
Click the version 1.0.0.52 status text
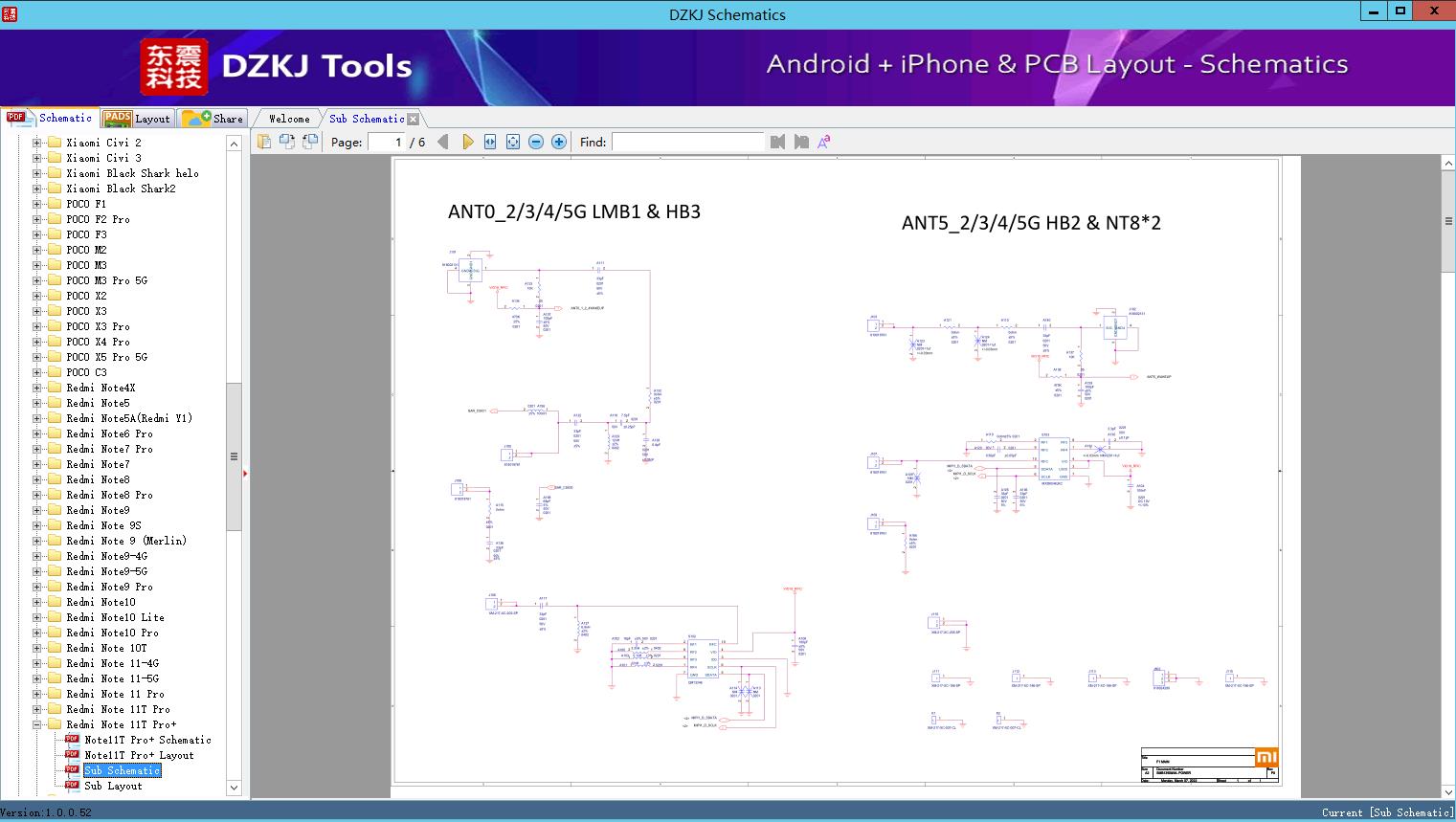pos(46,812)
